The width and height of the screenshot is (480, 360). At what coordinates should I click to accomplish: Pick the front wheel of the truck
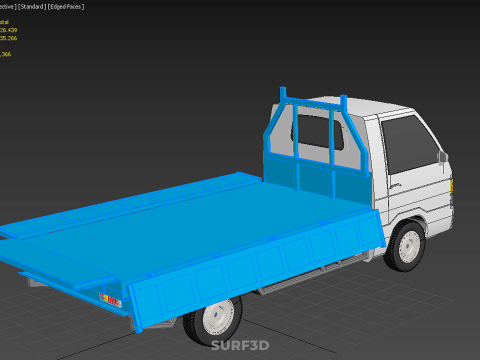[405, 246]
